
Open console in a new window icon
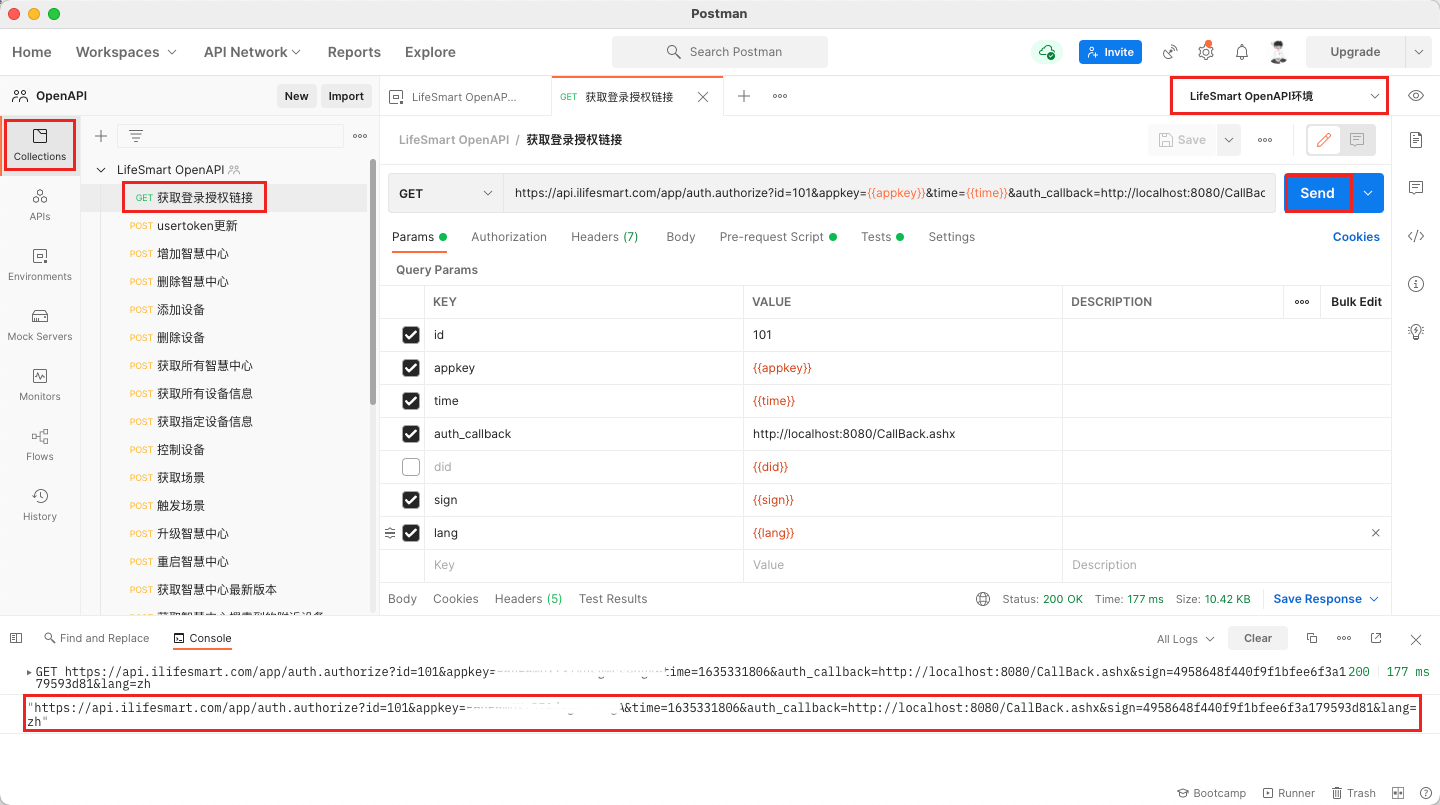[1376, 638]
